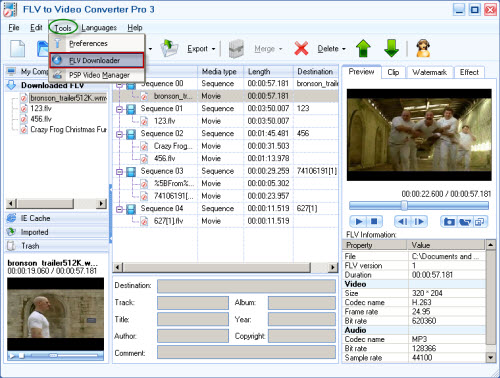
Task: Click the Tools menu
Action: click(63, 28)
